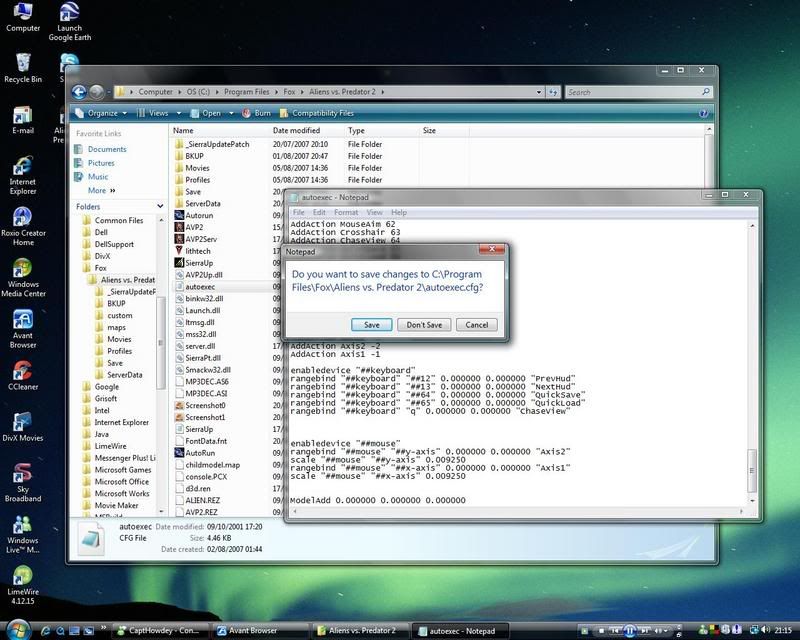Click the Explorer Forward arrow button
Screen dimensions: 800x640
click(96, 92)
